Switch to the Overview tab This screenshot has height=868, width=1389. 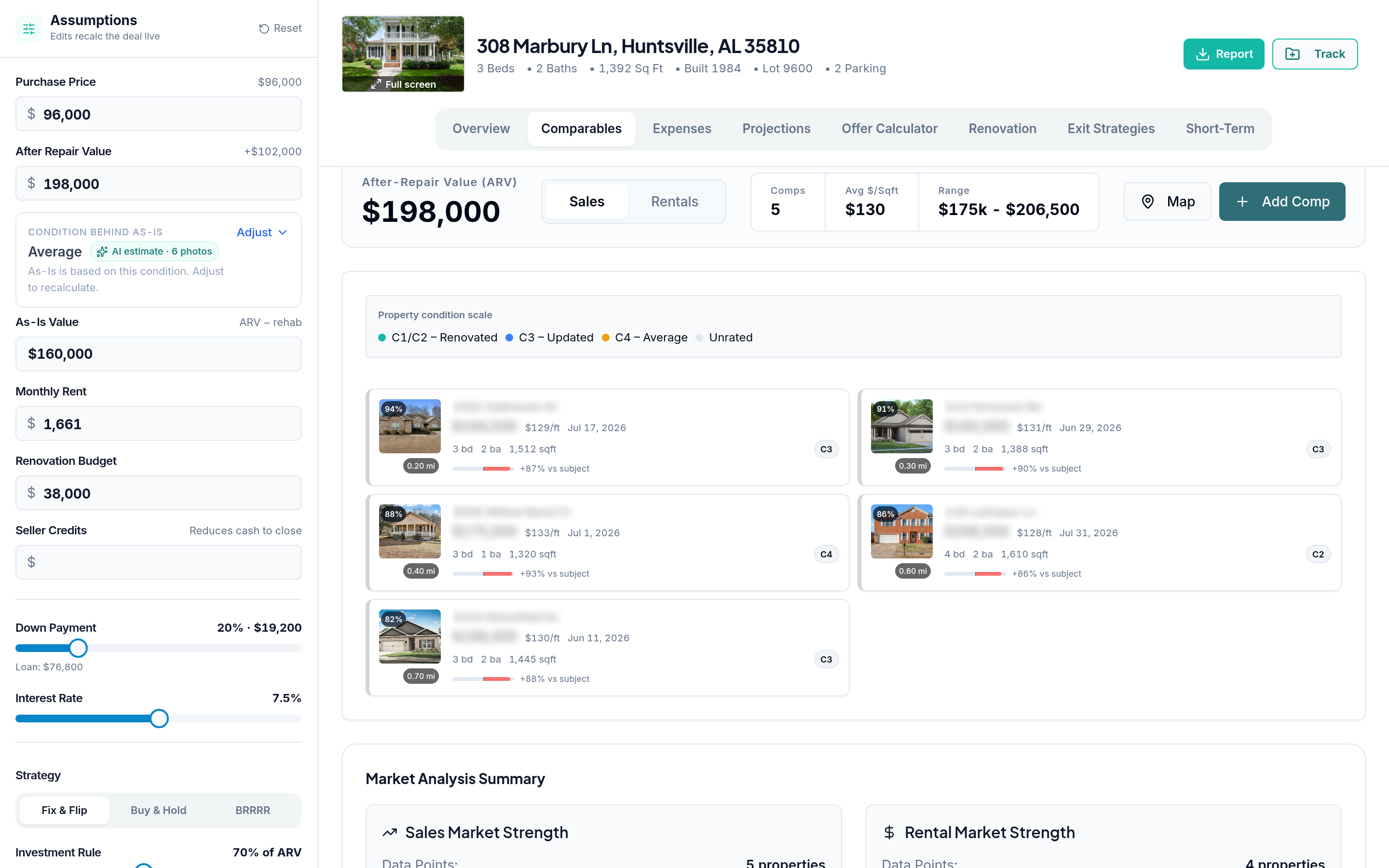coord(481,129)
